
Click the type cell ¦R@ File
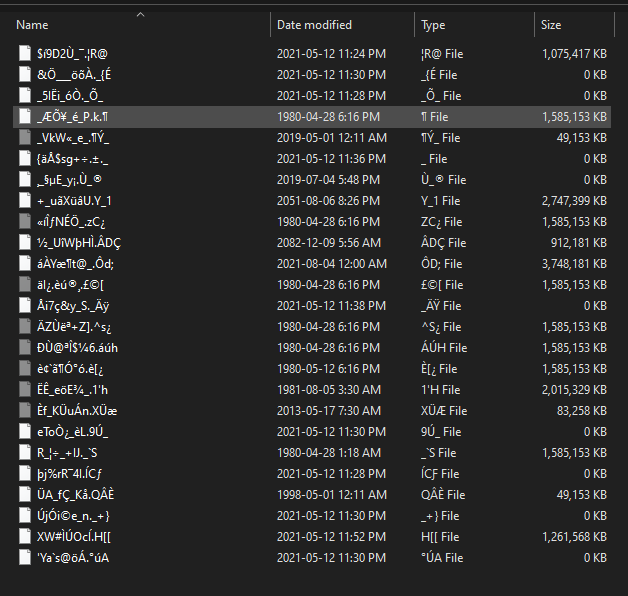pos(442,54)
